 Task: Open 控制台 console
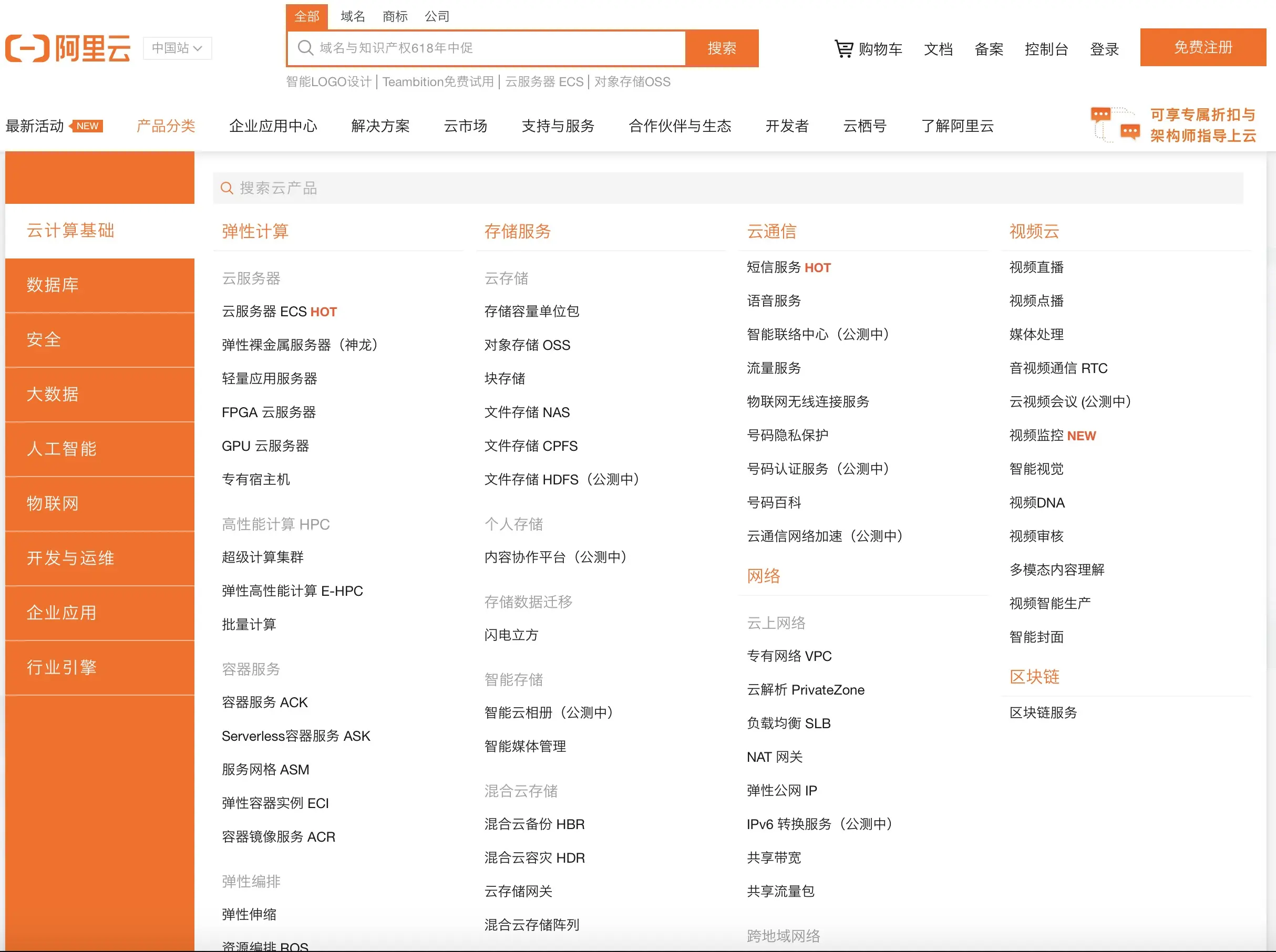1047,49
